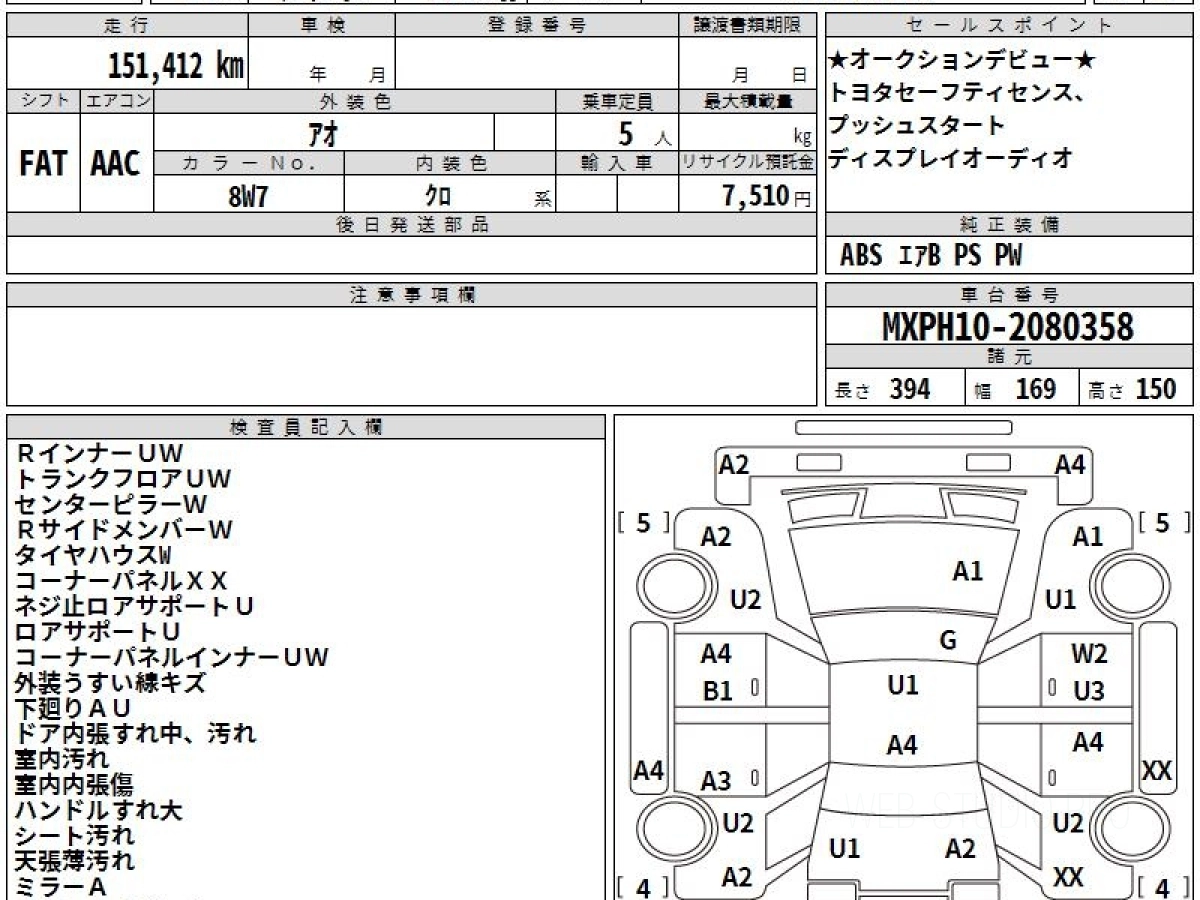Screen dimensions: 1200x900
Task: Click the FAT shift value
Action: pyautogui.click(x=43, y=164)
